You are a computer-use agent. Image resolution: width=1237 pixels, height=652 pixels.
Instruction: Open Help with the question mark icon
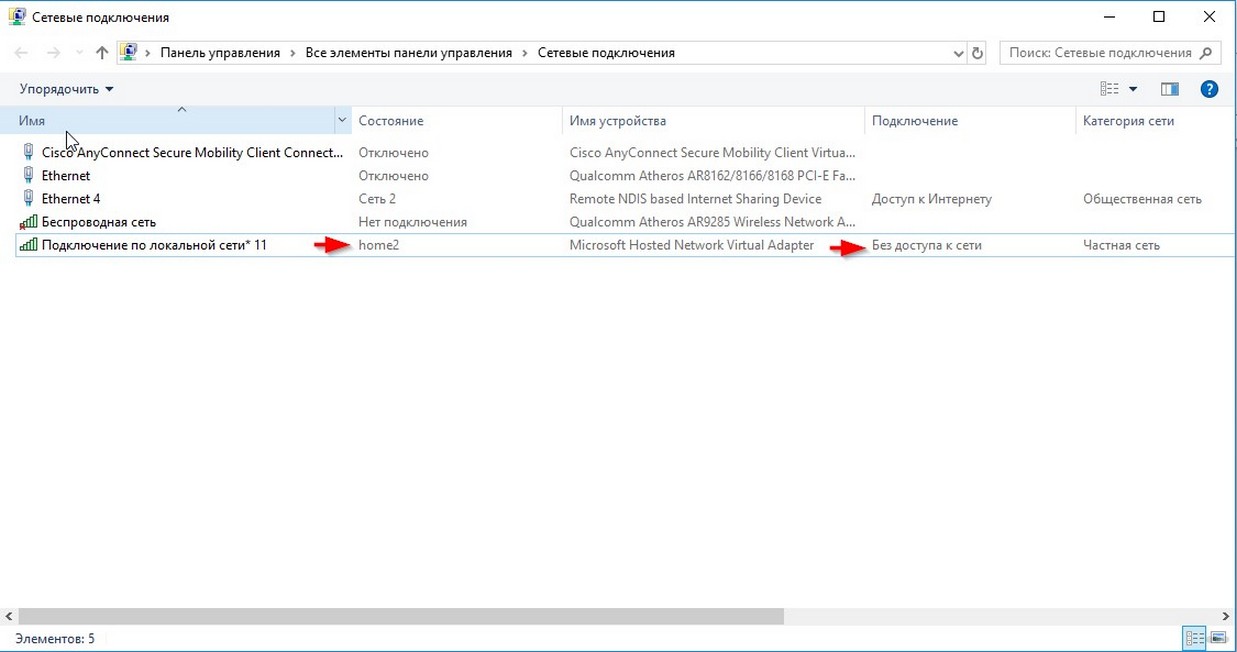click(1209, 89)
